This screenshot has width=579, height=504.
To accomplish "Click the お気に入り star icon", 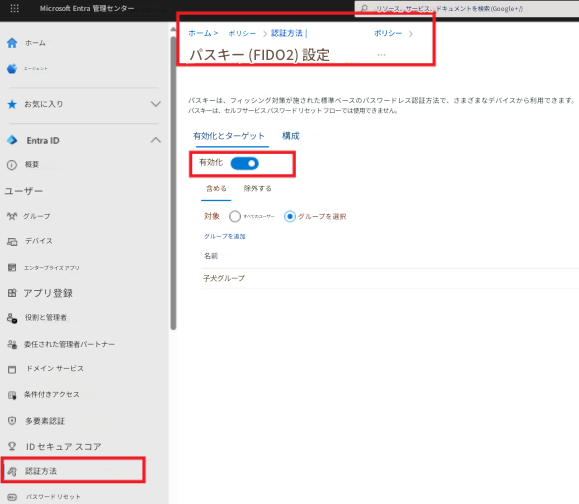I will pos(12,104).
